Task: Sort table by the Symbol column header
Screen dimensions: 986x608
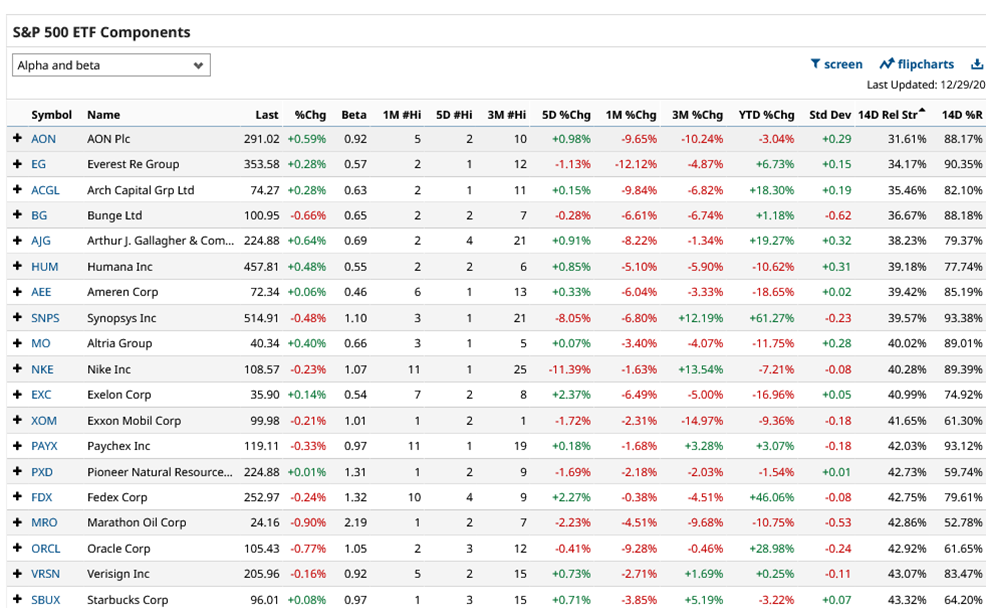Action: (x=51, y=114)
